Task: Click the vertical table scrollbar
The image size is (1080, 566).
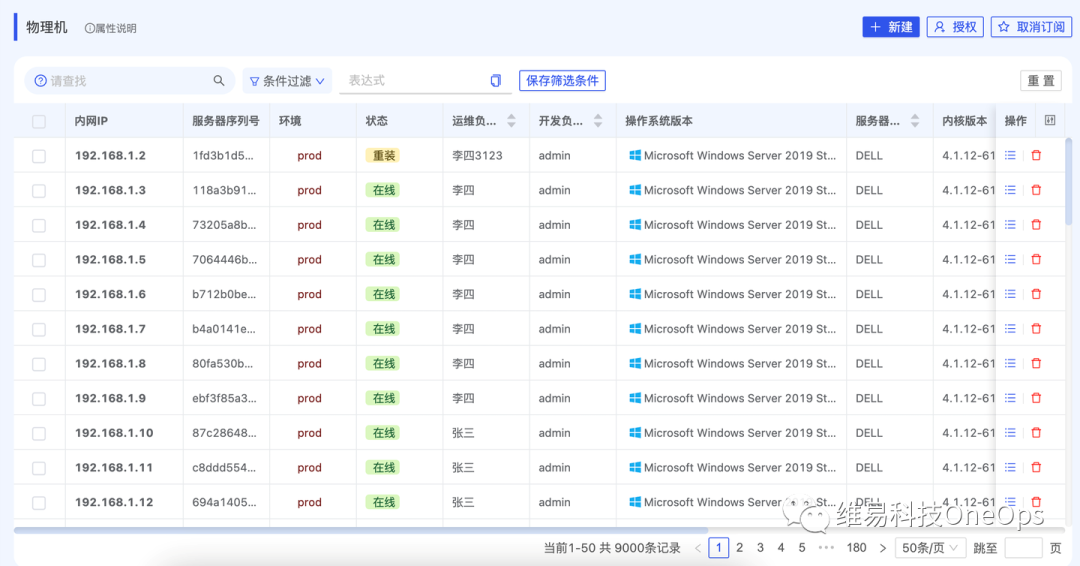Action: [1068, 180]
